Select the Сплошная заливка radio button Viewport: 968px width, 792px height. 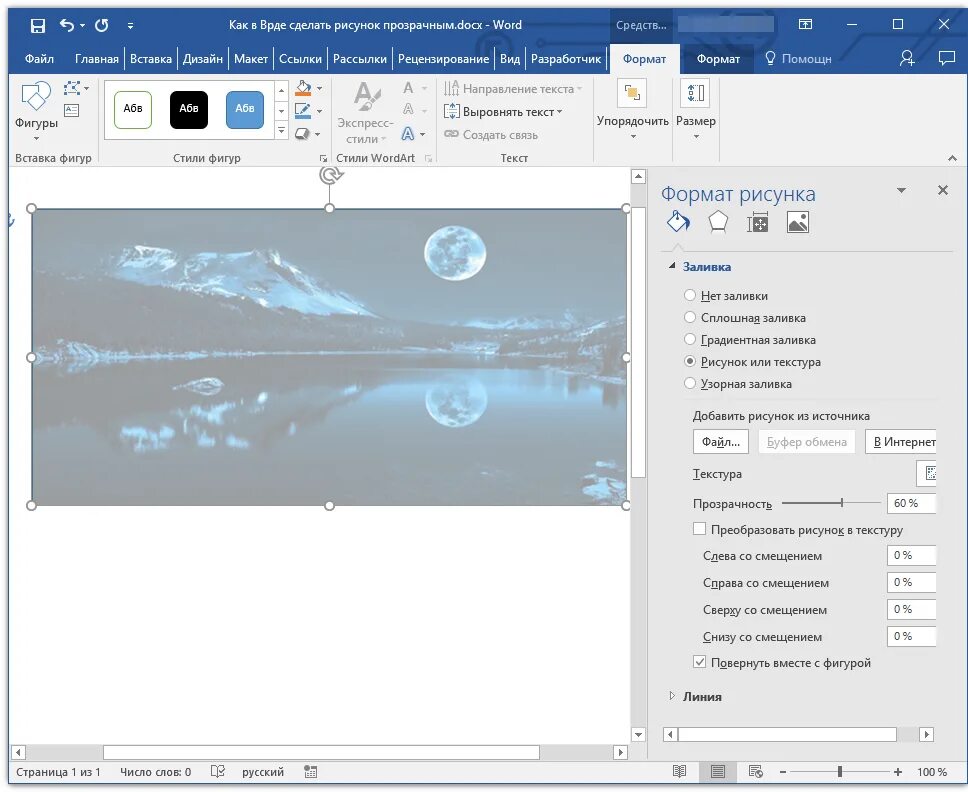690,317
